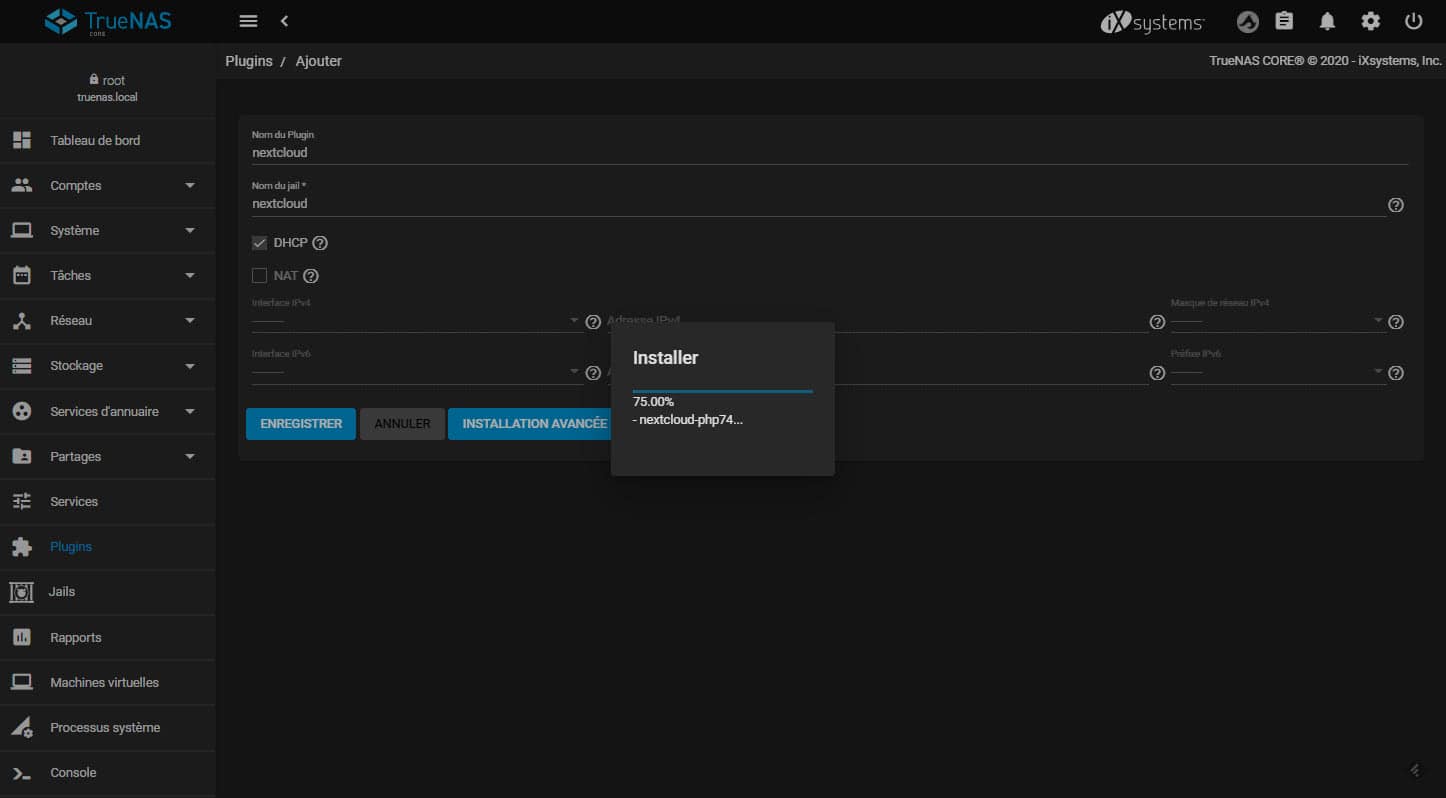Click the truenas.local hostname text
The image size is (1446, 798).
click(107, 98)
